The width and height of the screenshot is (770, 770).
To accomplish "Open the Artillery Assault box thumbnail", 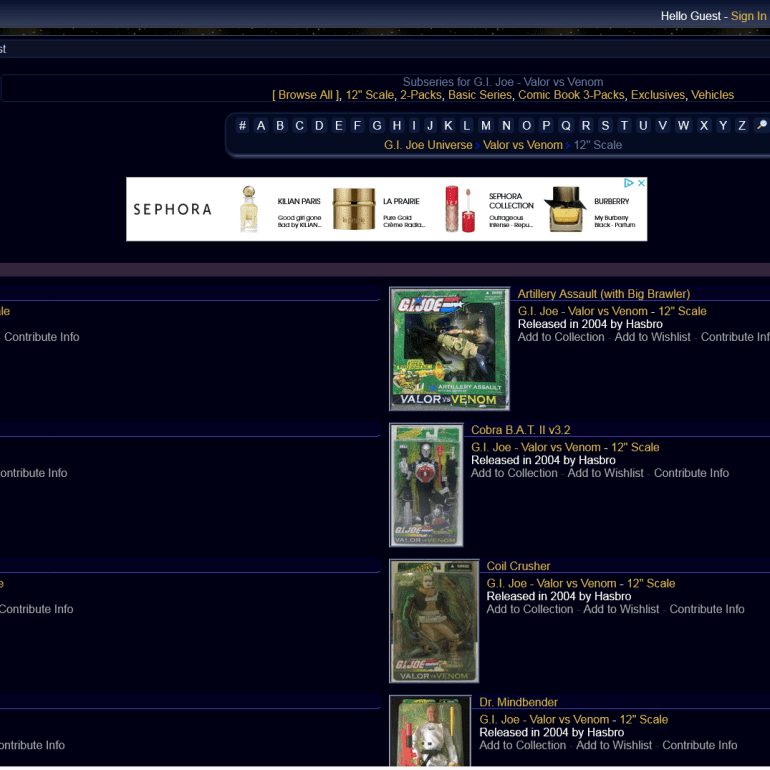I will (x=449, y=349).
